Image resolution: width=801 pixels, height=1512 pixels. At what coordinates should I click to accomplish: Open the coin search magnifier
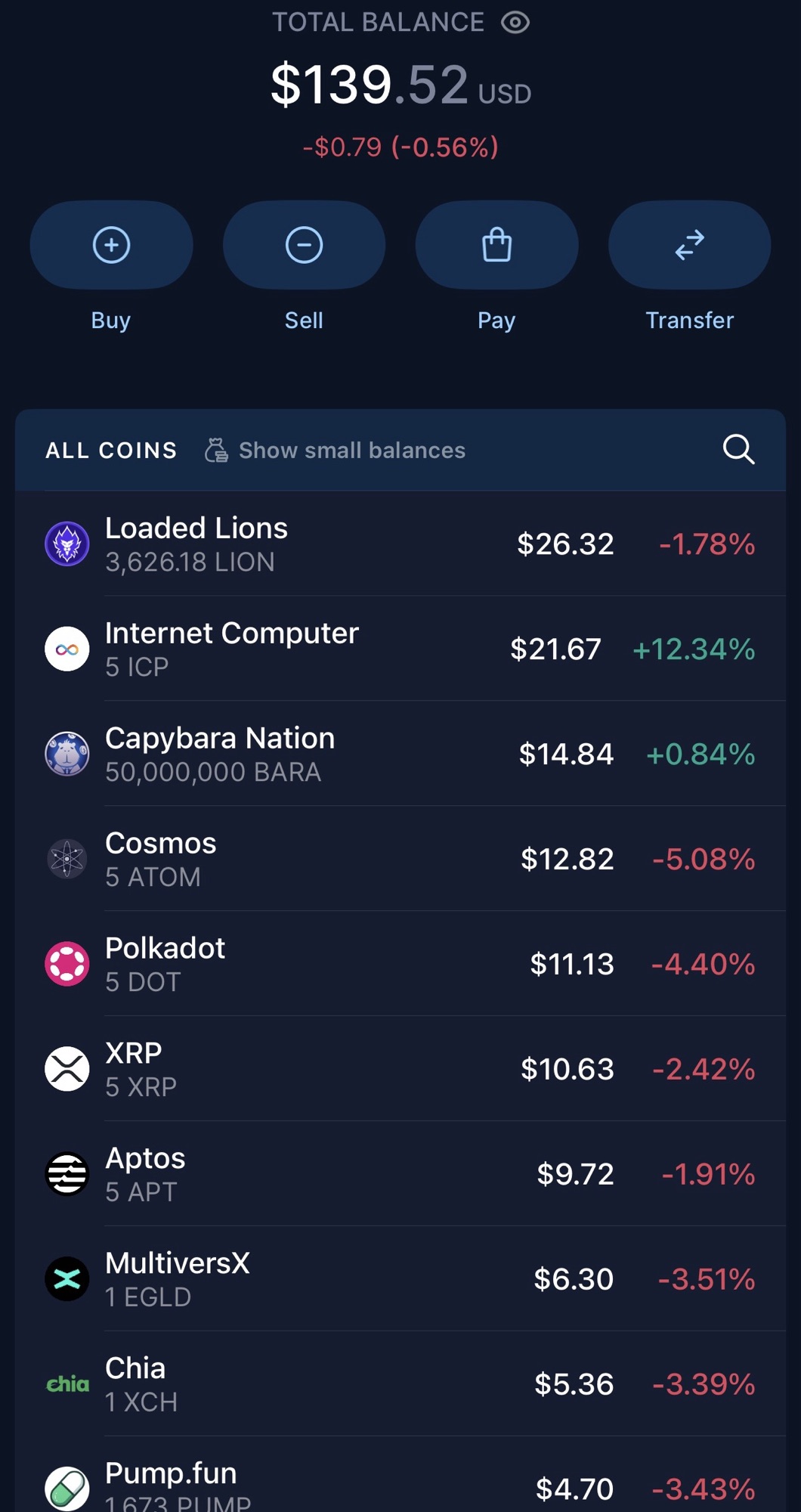738,449
